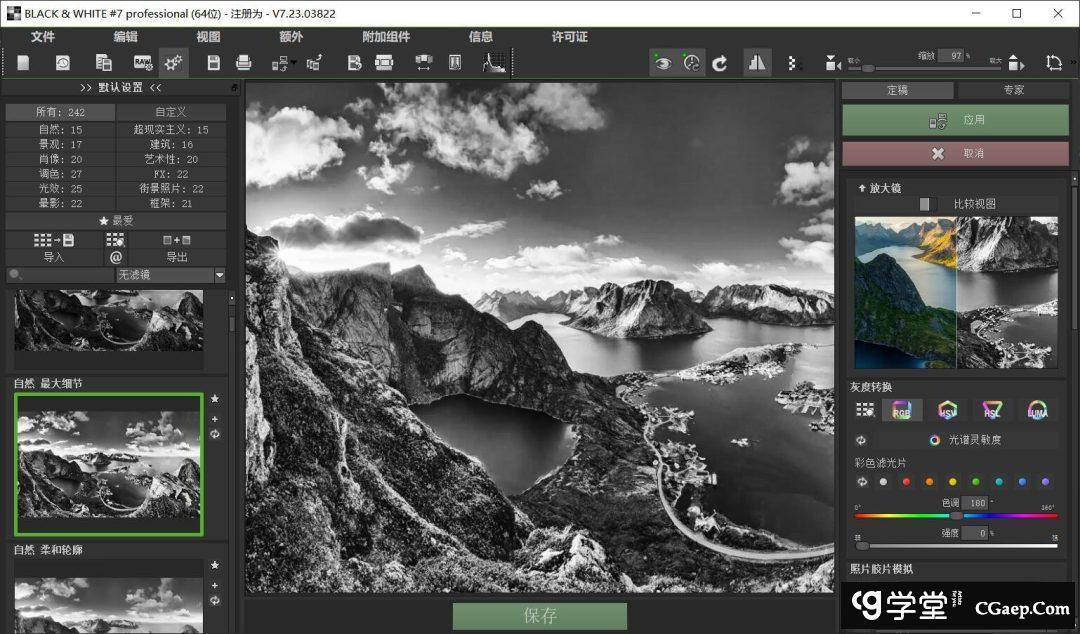Select the 自然 最大细节 preset thumbnail
The width and height of the screenshot is (1080, 634).
[x=108, y=464]
